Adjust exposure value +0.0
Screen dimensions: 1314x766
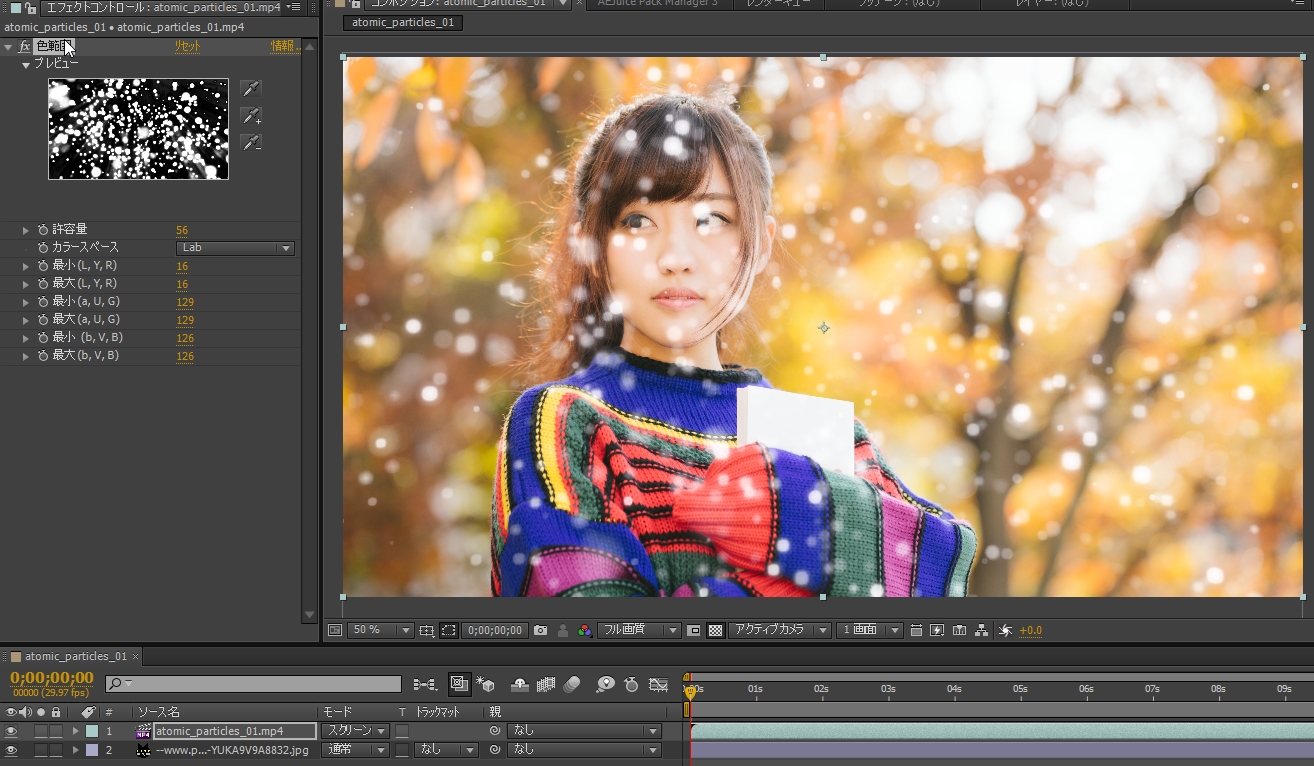1030,631
